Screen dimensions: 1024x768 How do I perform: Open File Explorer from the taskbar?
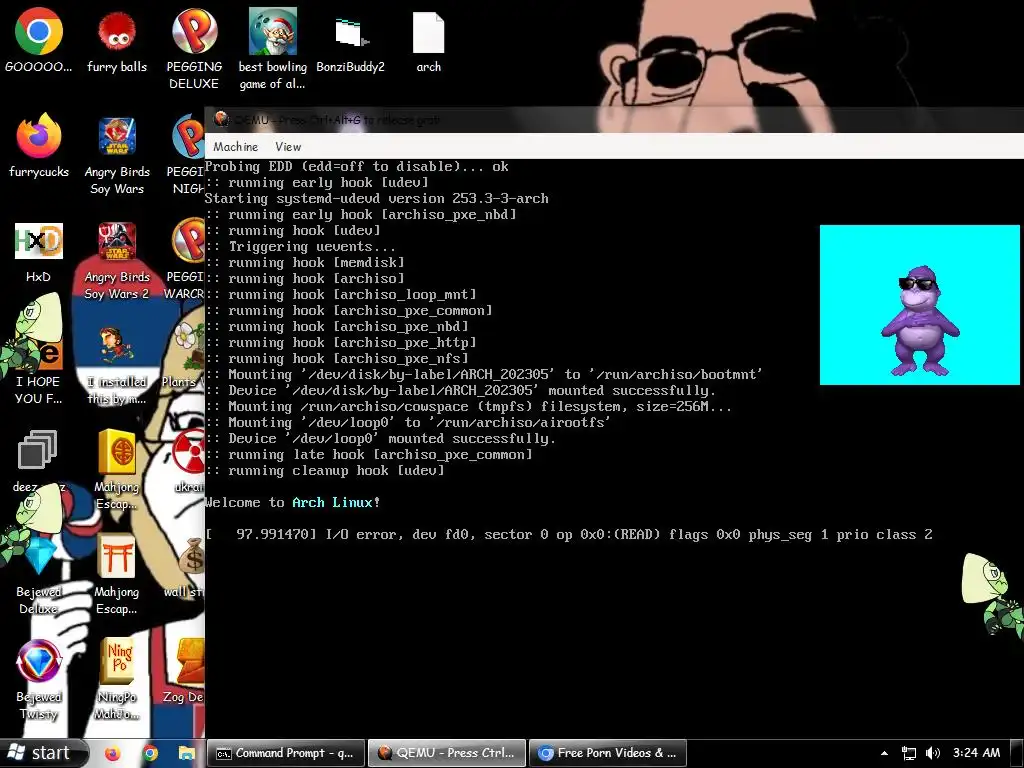(x=187, y=753)
